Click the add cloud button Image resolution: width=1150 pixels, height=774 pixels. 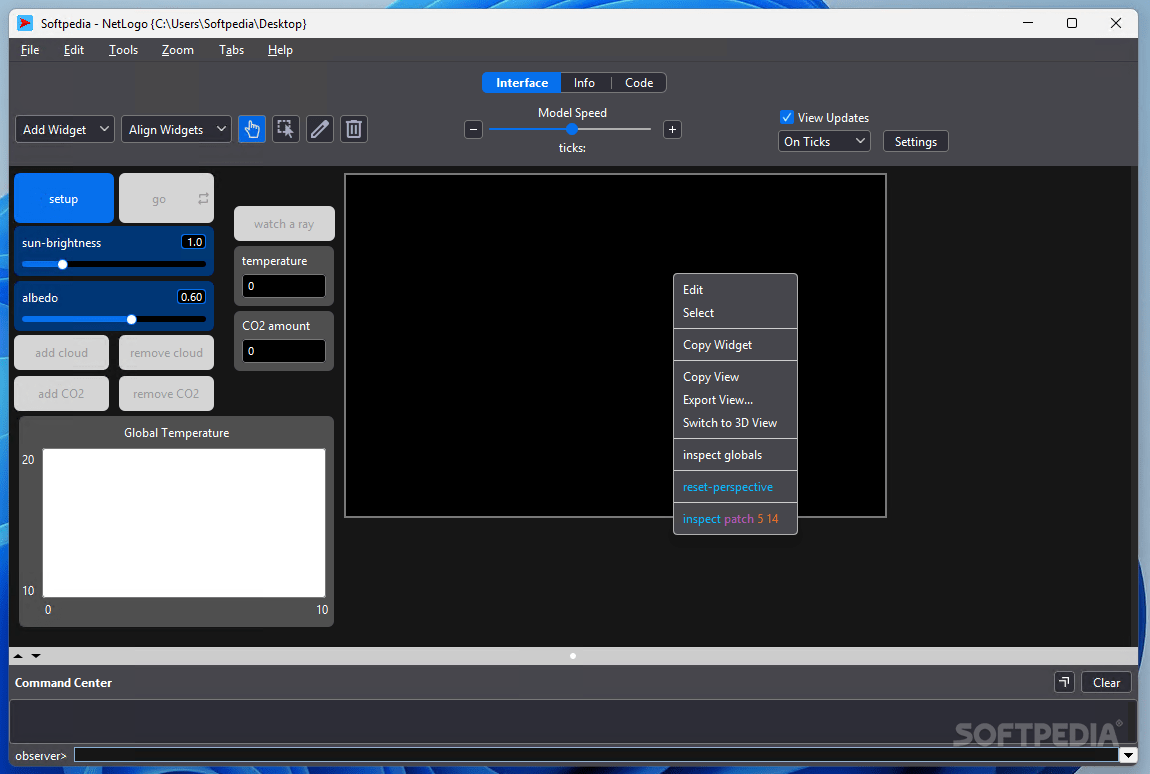(x=62, y=353)
